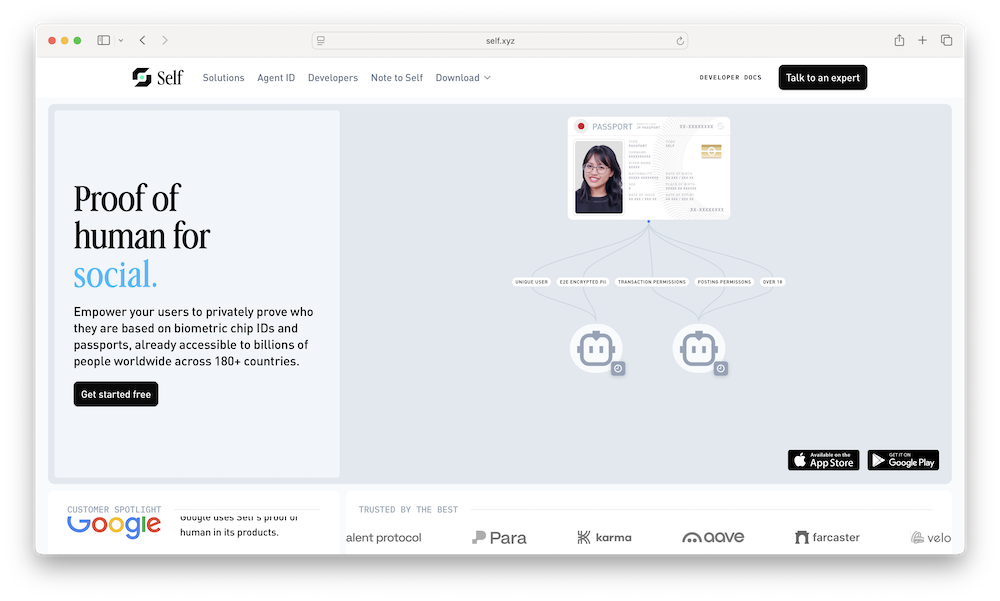
Task: Open the sidebar options chevron dropdown
Action: click(121, 40)
